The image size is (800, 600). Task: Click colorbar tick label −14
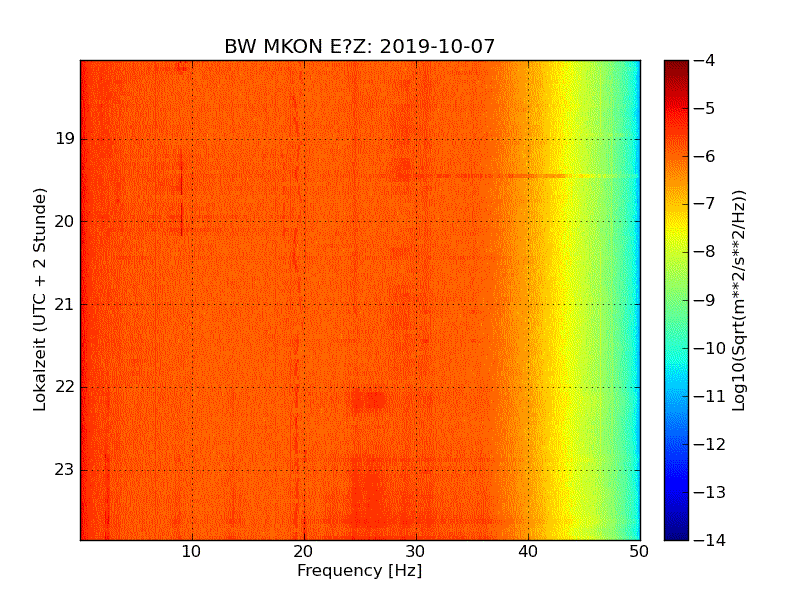[x=710, y=540]
